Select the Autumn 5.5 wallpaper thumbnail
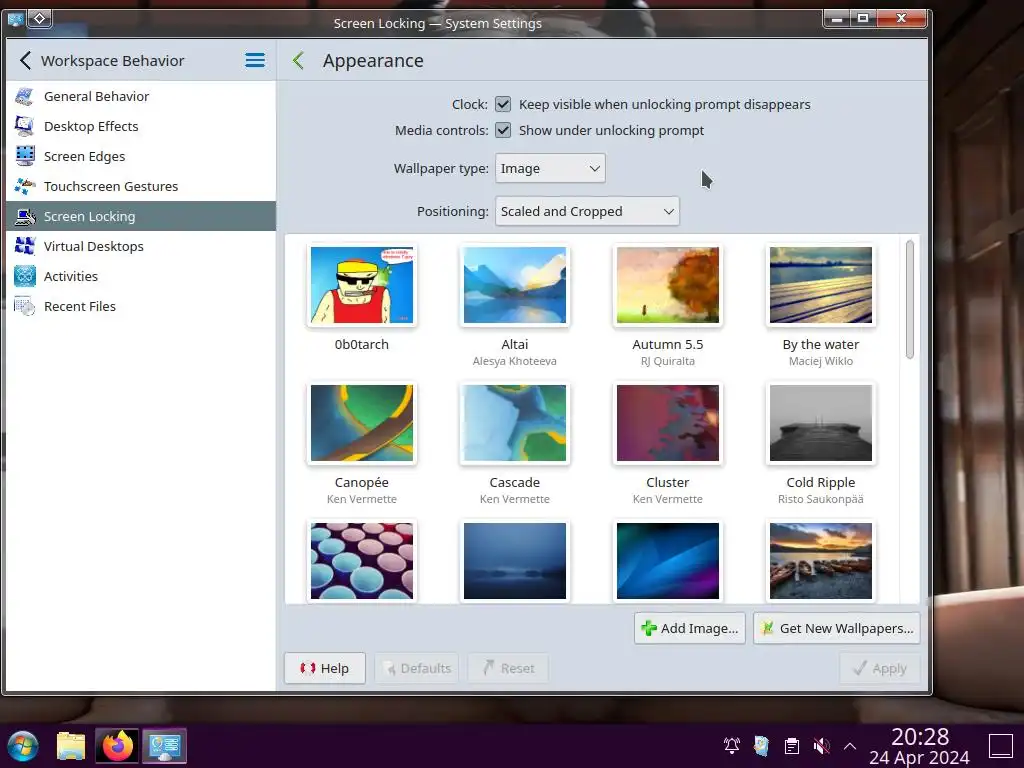Screen dimensions: 1024x768 tap(667, 285)
